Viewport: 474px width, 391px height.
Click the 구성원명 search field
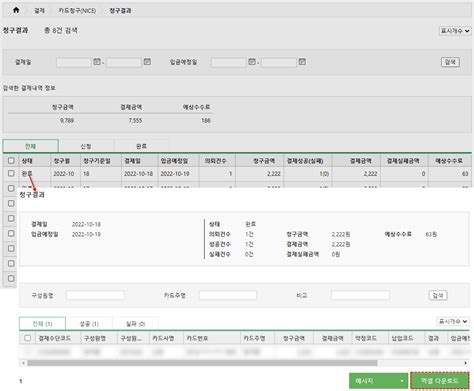coord(95,295)
